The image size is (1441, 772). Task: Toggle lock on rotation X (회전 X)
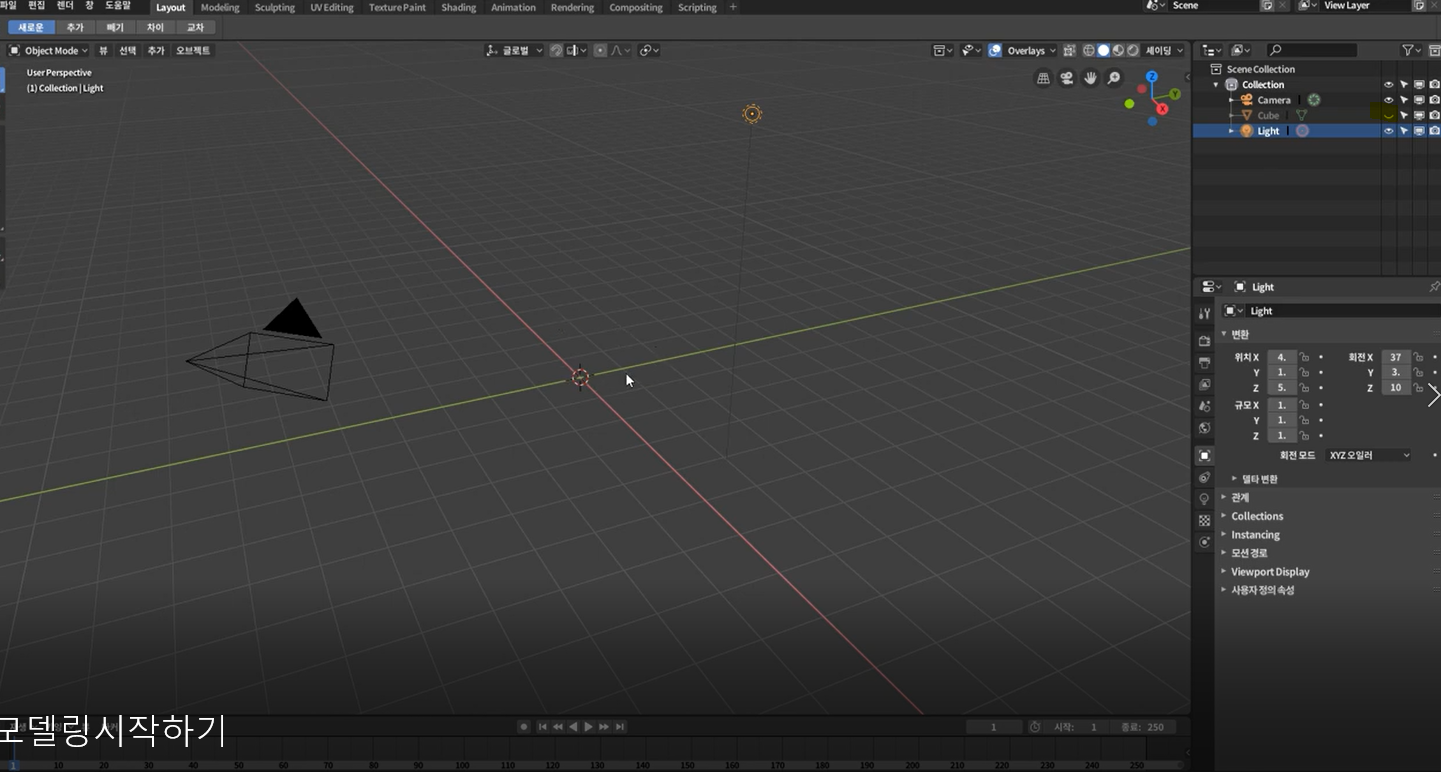pos(1418,357)
